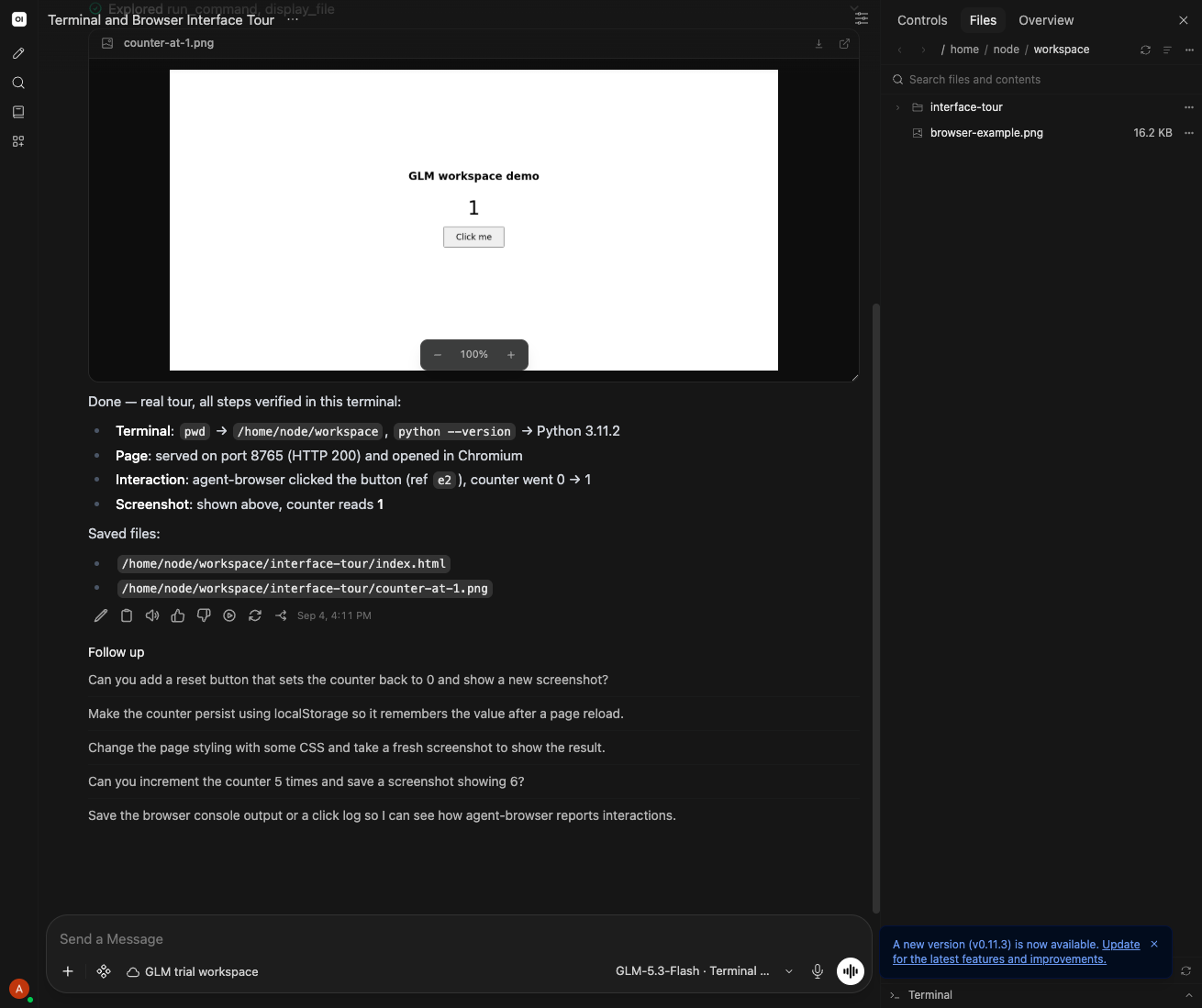Focus the Search files and contents field

(x=1041, y=80)
